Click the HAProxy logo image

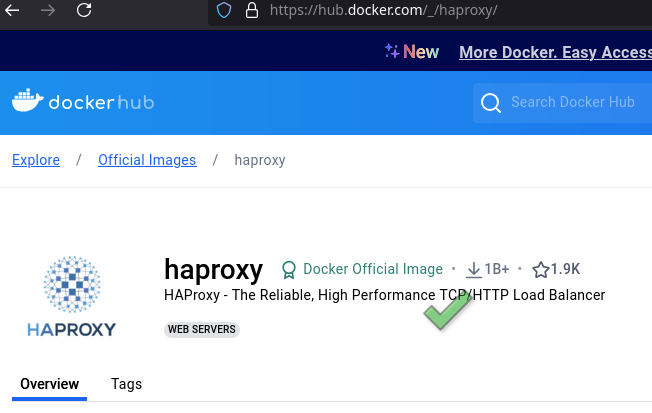[x=72, y=296]
